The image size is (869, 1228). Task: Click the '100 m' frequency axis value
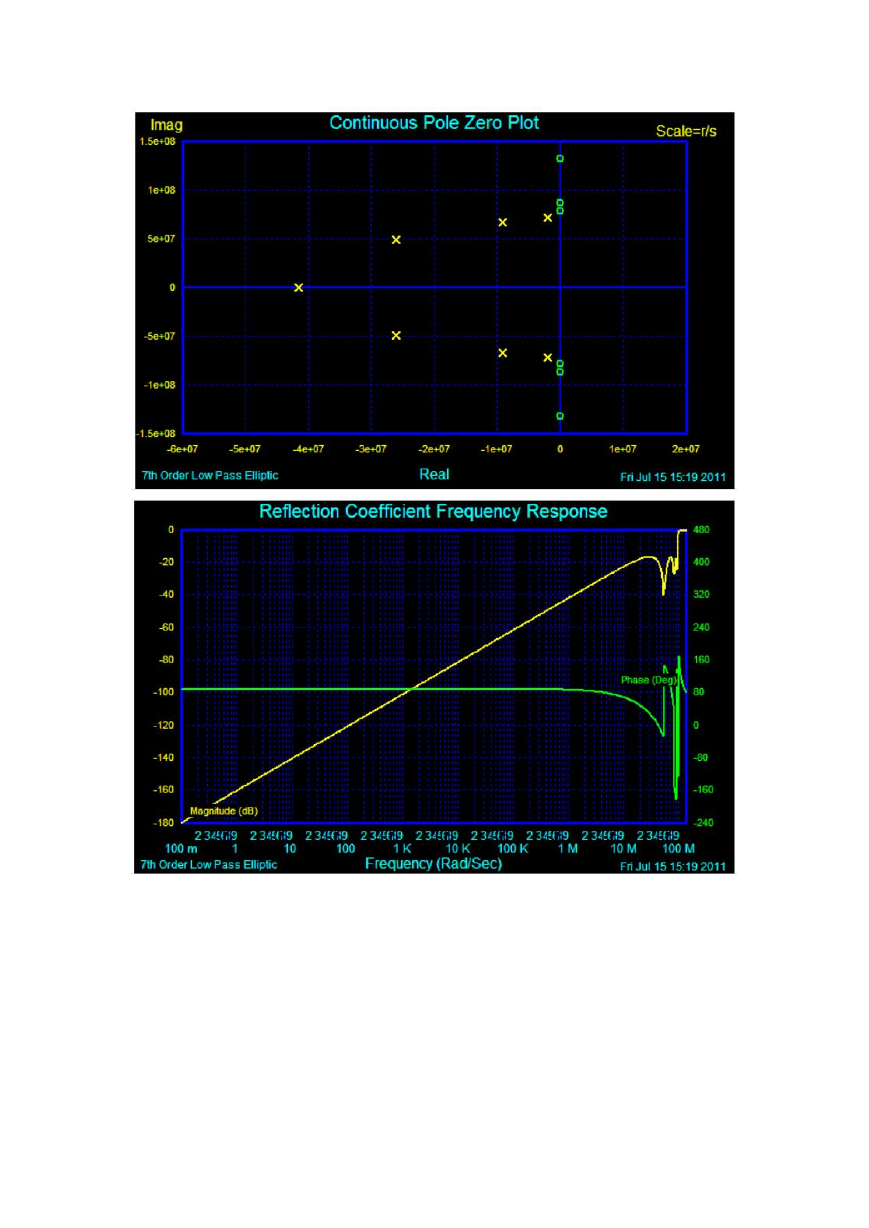(x=181, y=849)
